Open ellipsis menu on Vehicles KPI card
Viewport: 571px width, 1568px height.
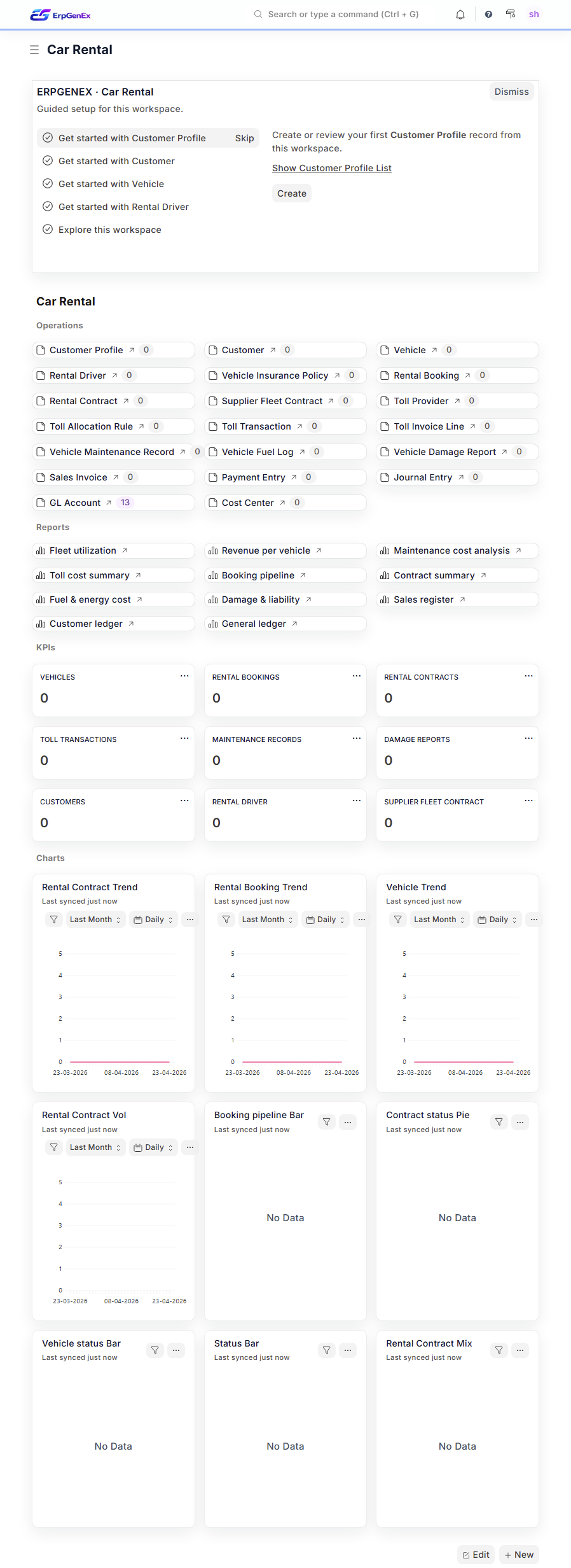click(184, 676)
